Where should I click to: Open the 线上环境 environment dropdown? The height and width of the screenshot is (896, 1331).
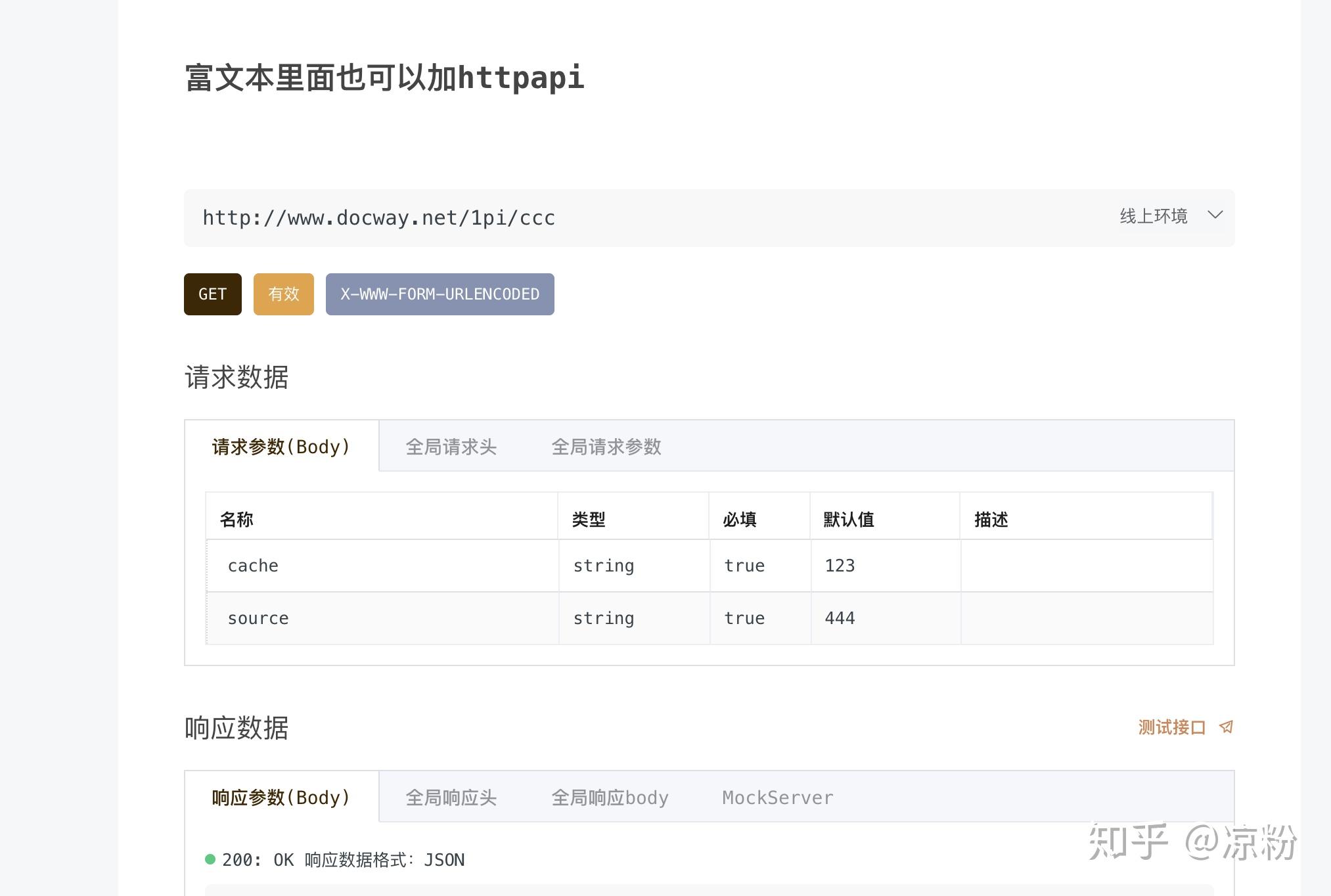(x=1171, y=216)
